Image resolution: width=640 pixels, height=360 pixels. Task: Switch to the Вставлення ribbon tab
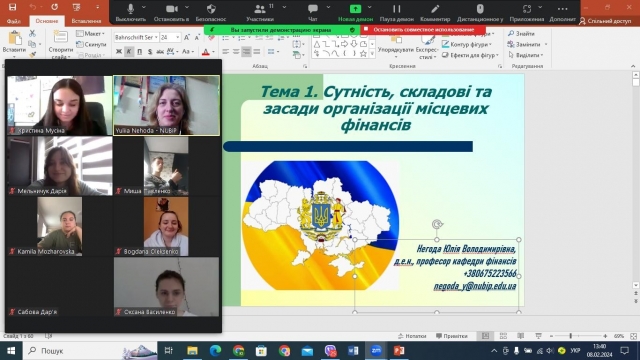pos(86,21)
